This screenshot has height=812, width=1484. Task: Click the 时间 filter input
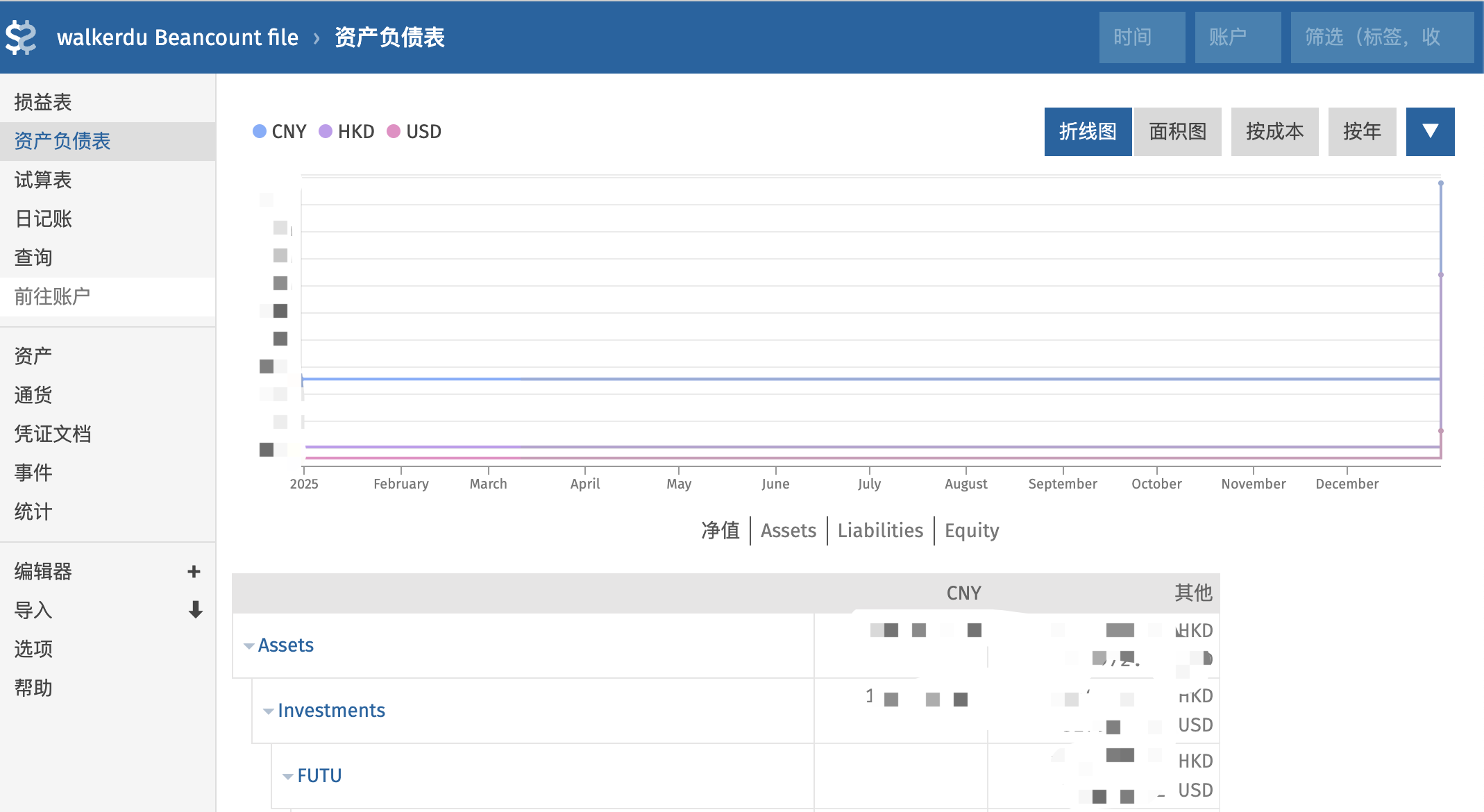[1142, 37]
